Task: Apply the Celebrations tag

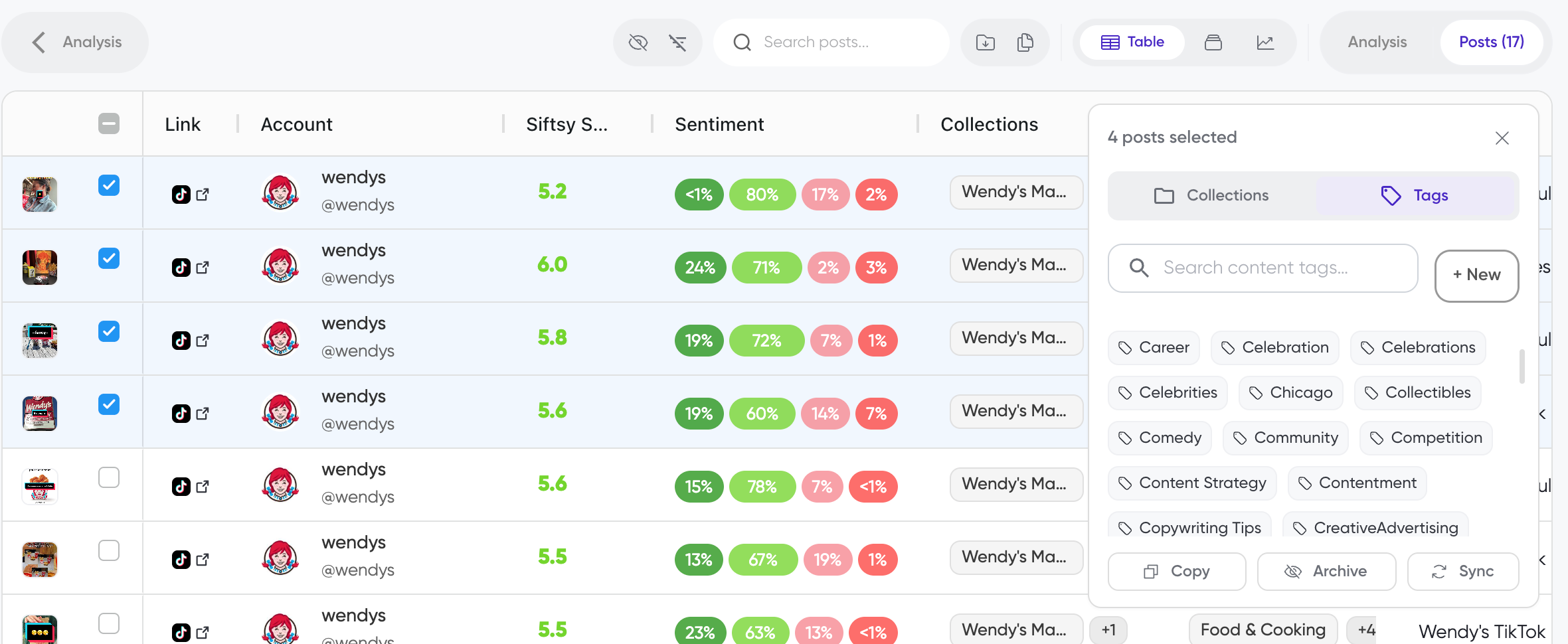Action: coord(1418,347)
